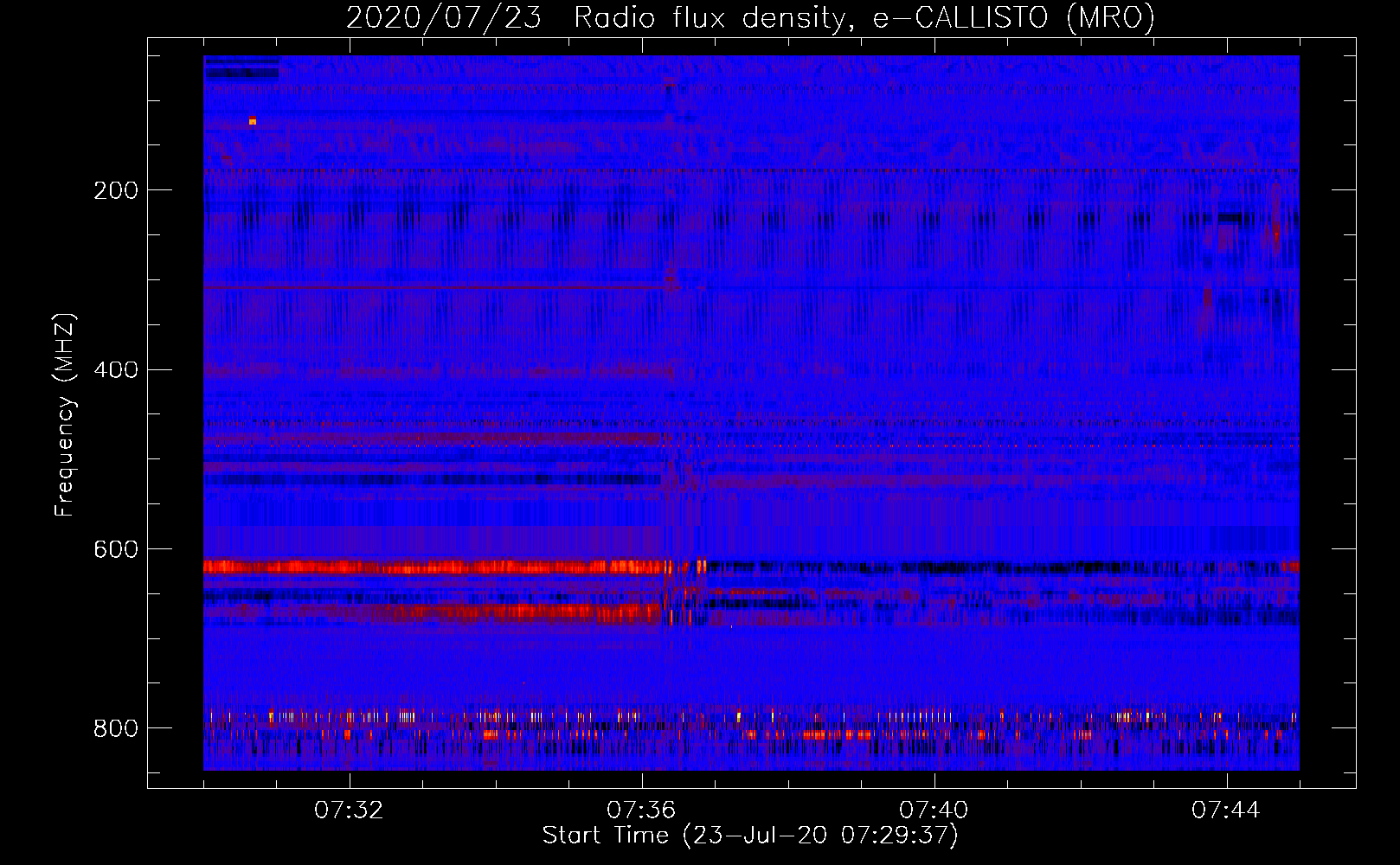Click the 07:44 time tick label
1400x865 pixels.
[1226, 811]
